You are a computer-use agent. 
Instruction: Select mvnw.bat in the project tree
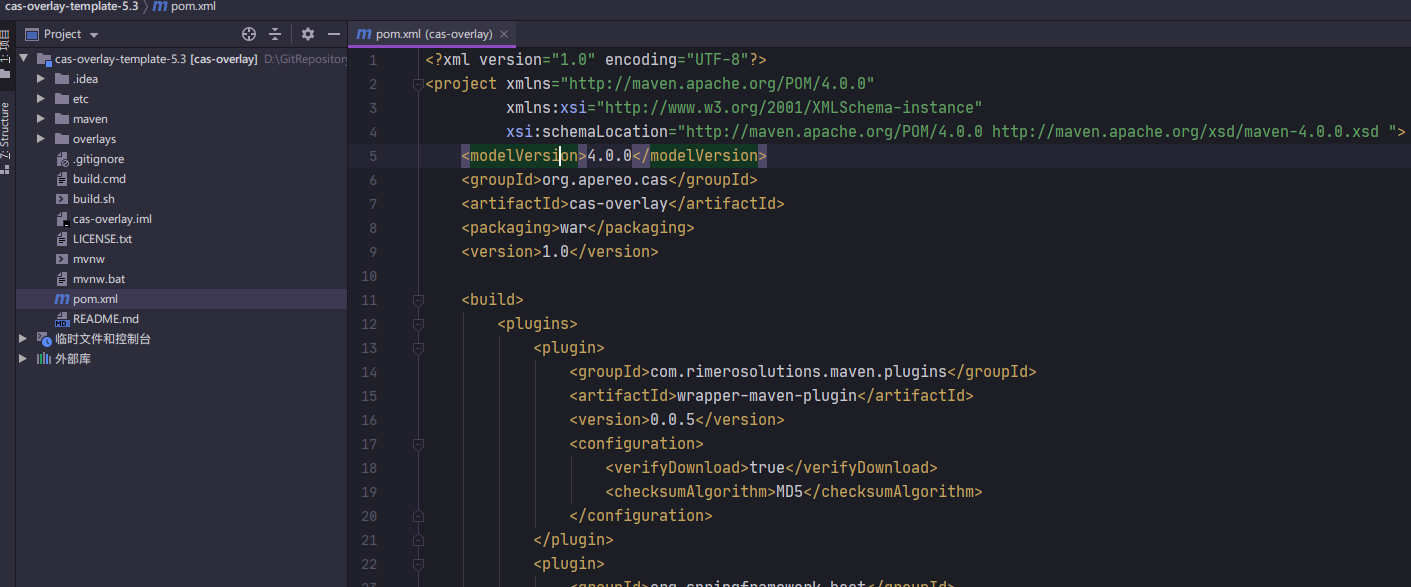[99, 279]
